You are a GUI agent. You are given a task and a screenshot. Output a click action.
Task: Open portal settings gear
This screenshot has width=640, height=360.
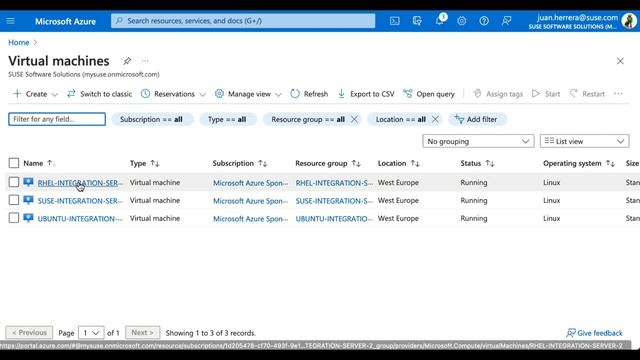pyautogui.click(x=462, y=21)
